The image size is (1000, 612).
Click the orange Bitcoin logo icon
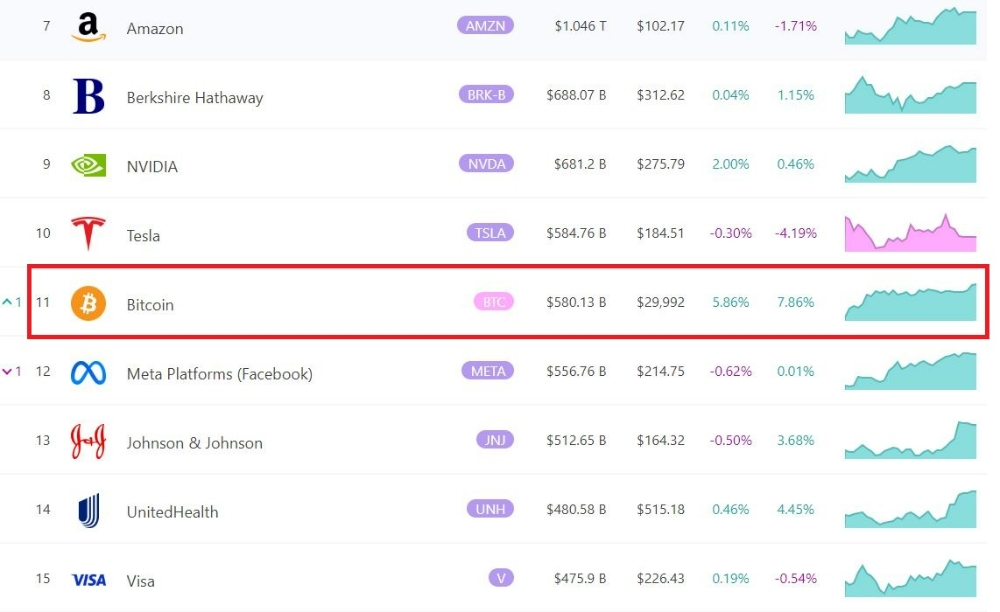pyautogui.click(x=88, y=303)
